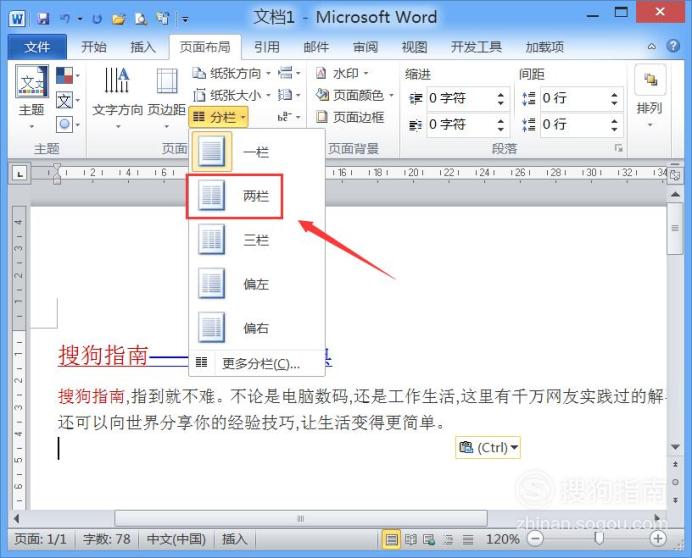
Task: Open 页边距 margins menu
Action: 166,98
